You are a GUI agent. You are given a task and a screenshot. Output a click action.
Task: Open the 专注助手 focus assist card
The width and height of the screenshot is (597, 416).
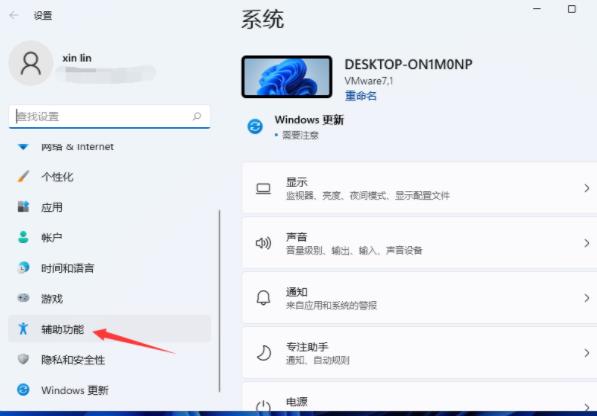tap(420, 353)
